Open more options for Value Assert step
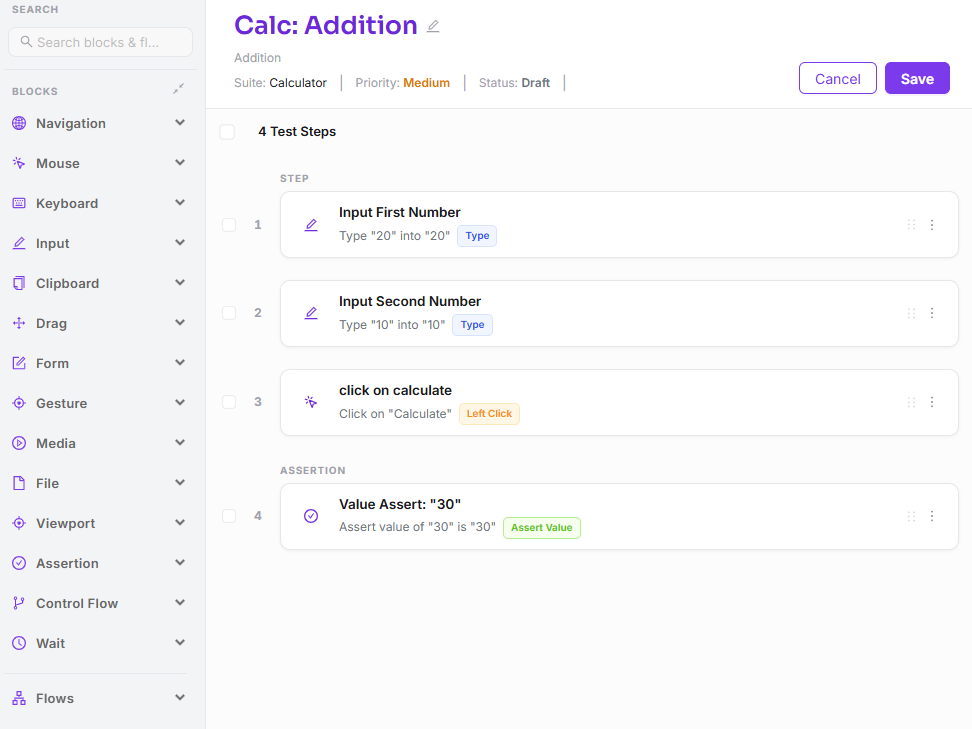This screenshot has height=729, width=972. tap(932, 516)
